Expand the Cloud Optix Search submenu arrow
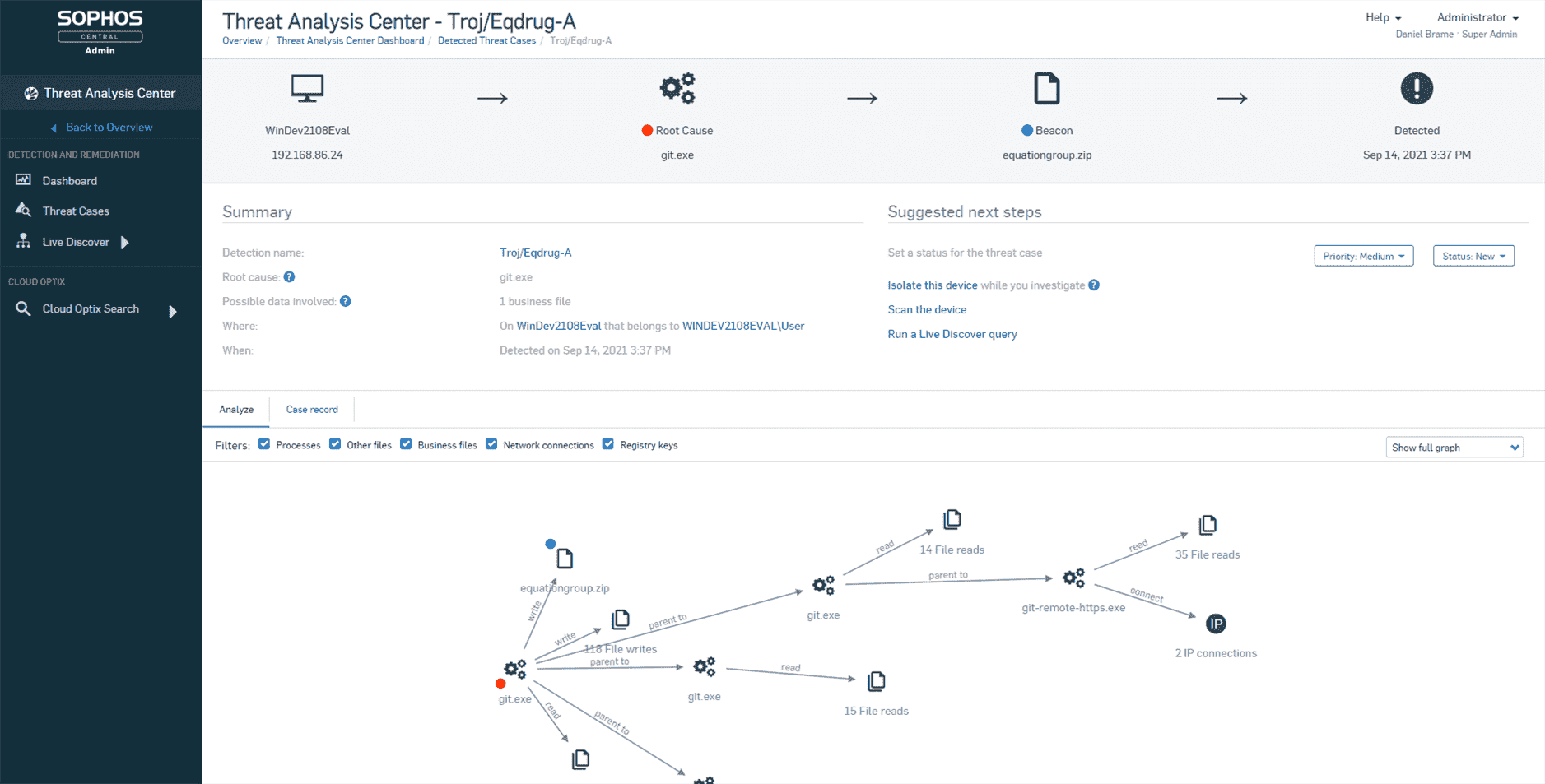Screen dimensions: 1545x784 point(173,312)
